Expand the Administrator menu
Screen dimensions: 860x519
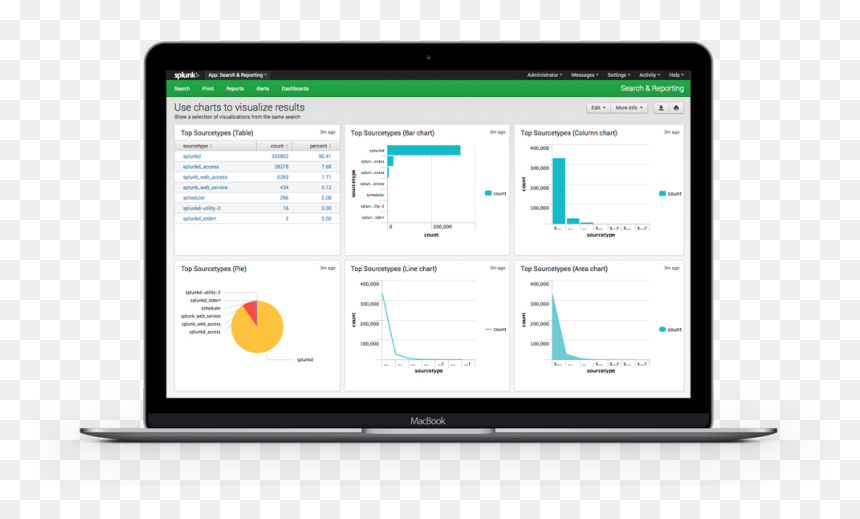pos(545,75)
